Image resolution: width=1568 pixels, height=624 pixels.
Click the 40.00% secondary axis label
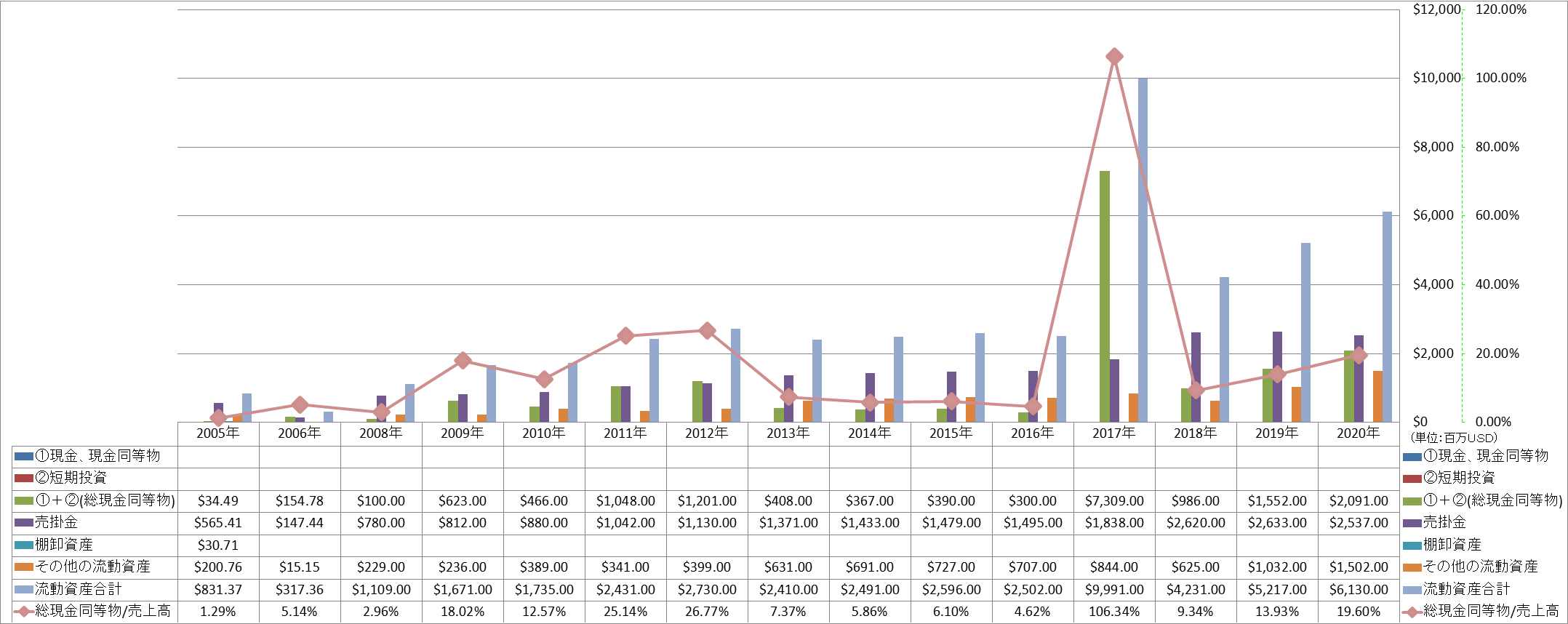pos(1497,284)
